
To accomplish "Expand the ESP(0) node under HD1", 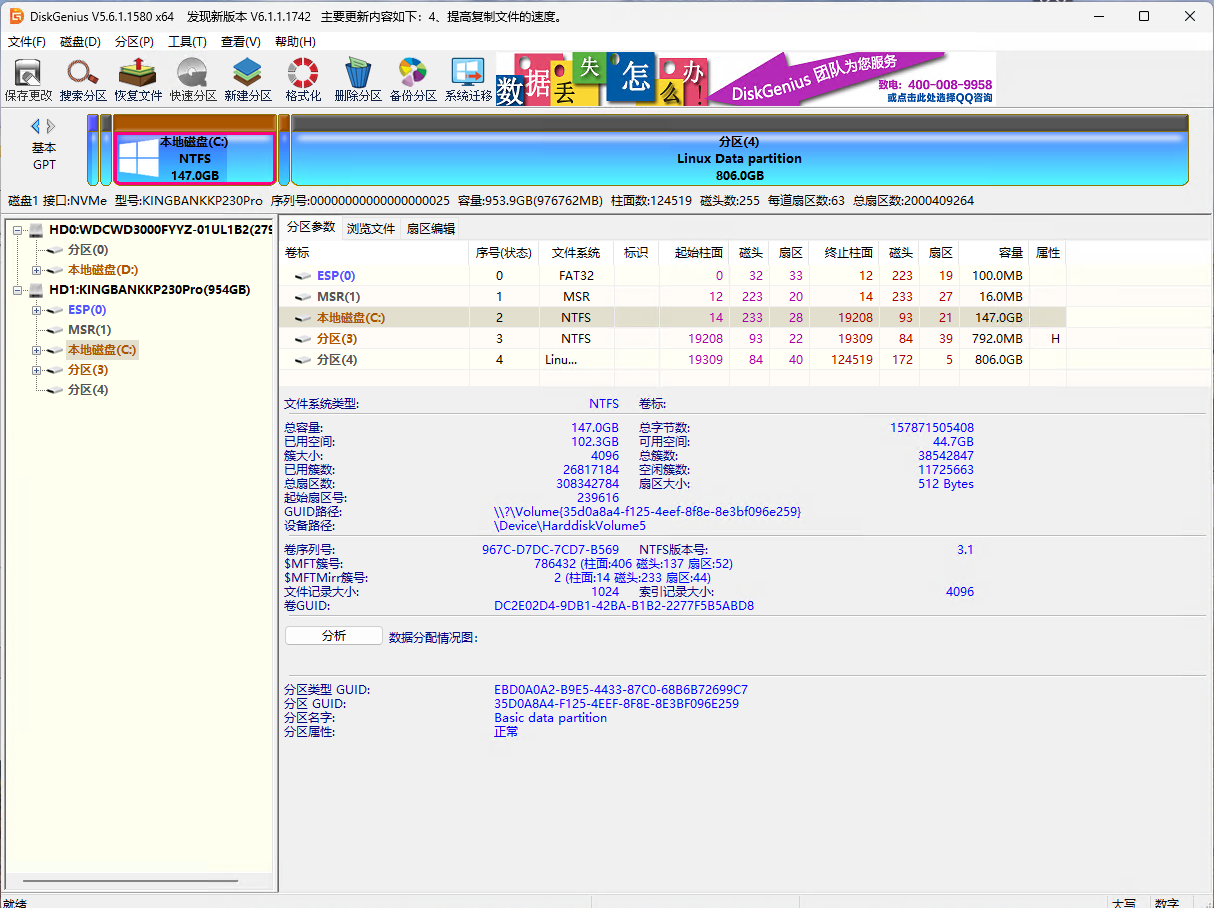I will (37, 310).
